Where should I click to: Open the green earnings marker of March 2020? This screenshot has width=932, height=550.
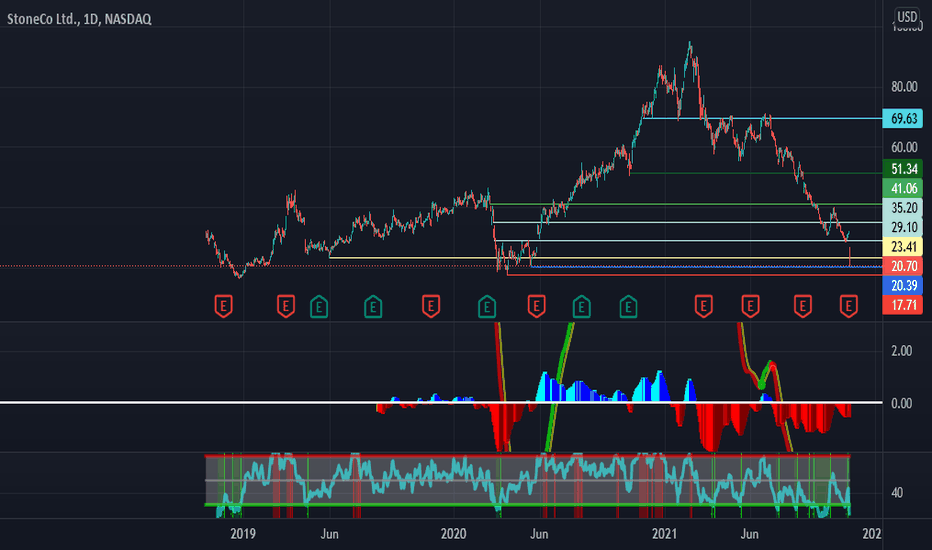(x=487, y=307)
